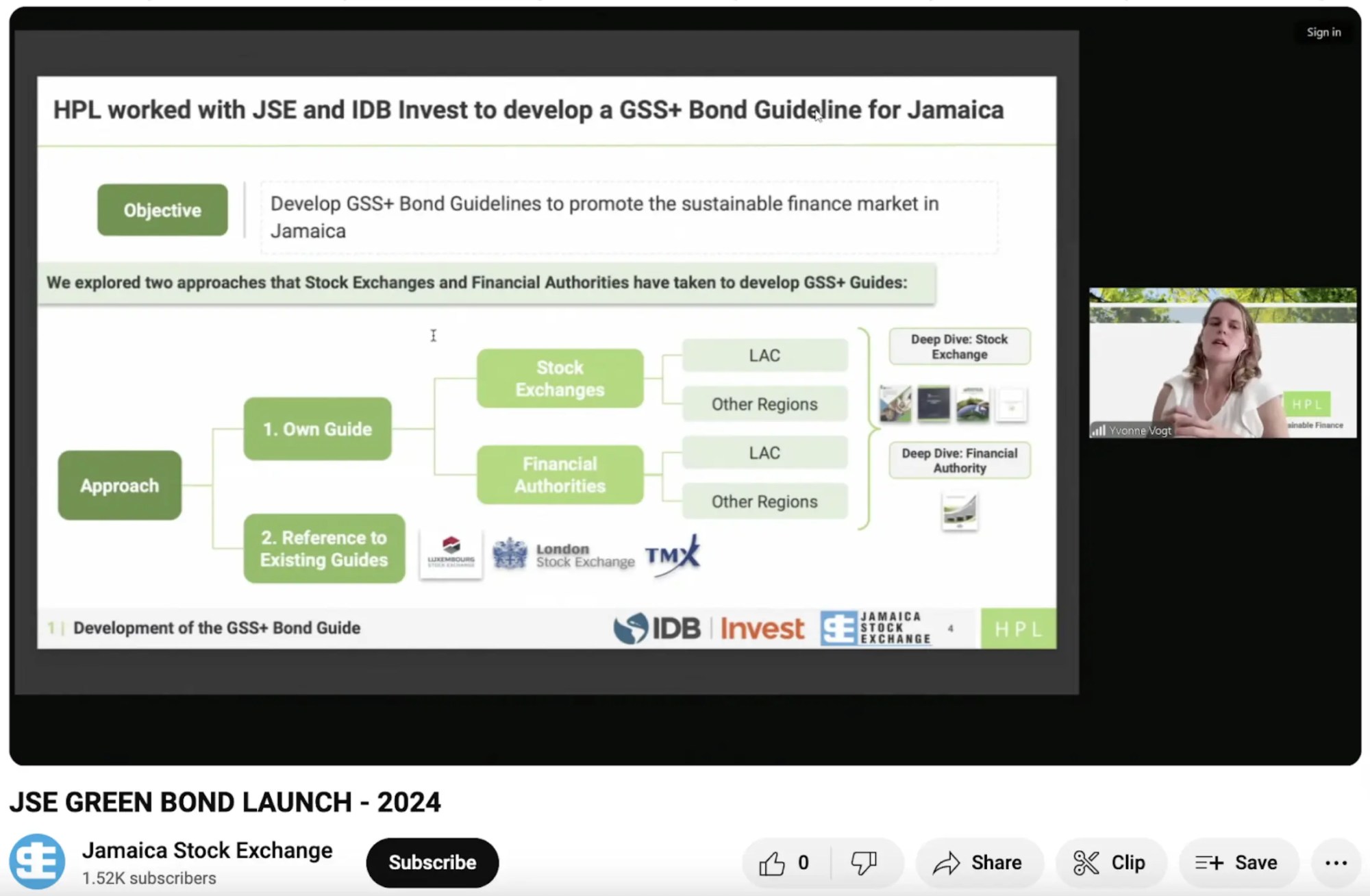Viewport: 1370px width, 896px height.
Task: Click the Save to playlist icon
Action: tap(1210, 863)
